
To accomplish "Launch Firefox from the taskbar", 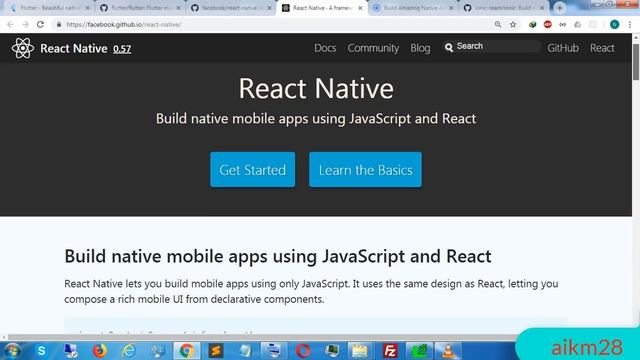I will click(x=99, y=351).
